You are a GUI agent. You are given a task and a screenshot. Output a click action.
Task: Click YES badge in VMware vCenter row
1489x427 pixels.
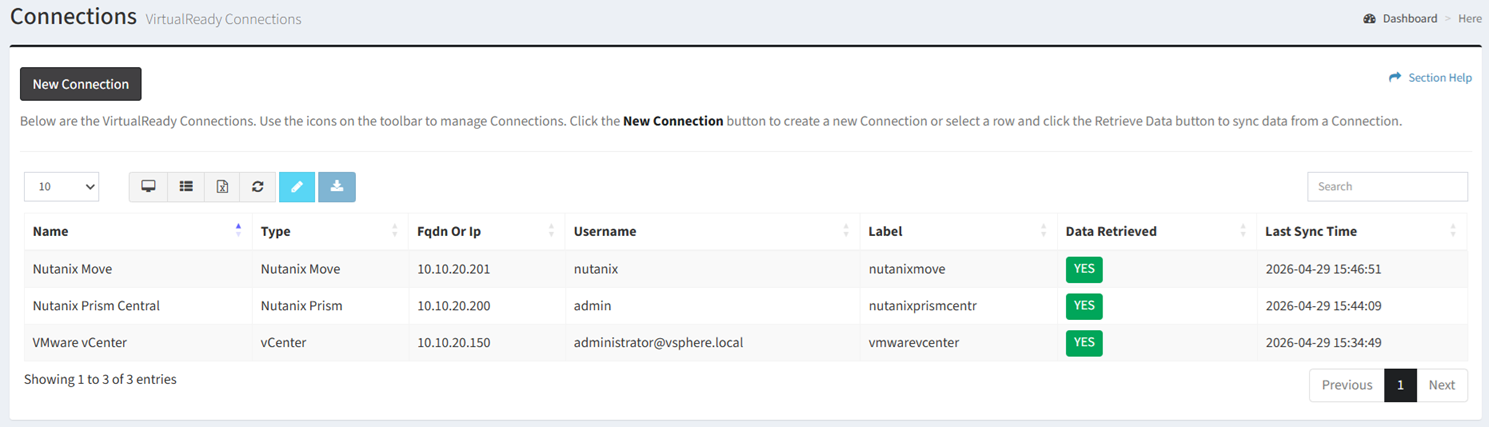point(1084,342)
